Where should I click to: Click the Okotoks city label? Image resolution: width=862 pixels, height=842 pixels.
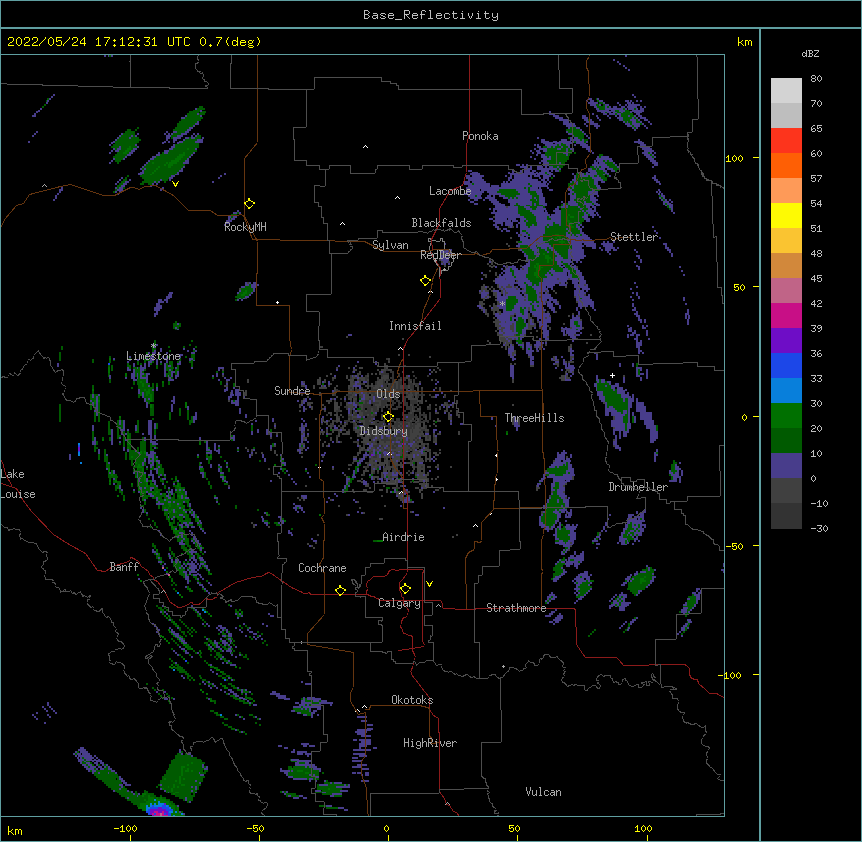pos(412,700)
